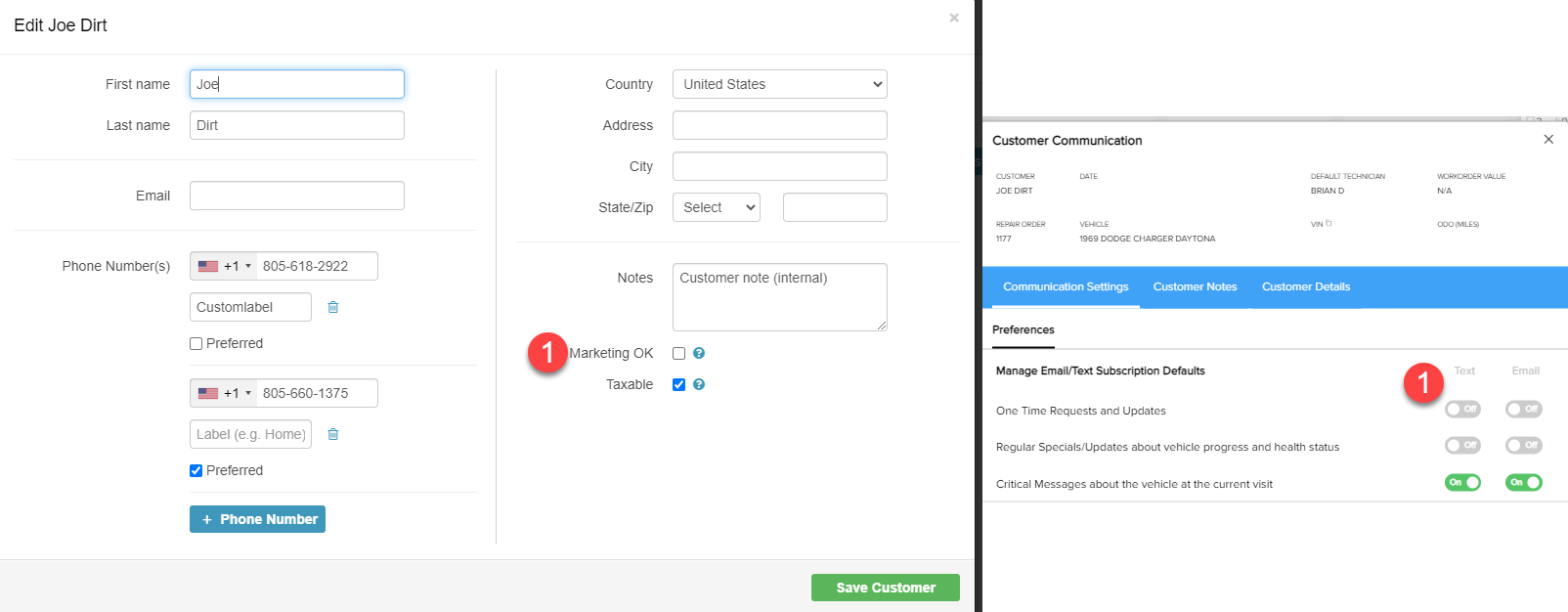Delete the 805-618-2922 phone number via trash icon
The image size is (1568, 612).
tap(332, 307)
